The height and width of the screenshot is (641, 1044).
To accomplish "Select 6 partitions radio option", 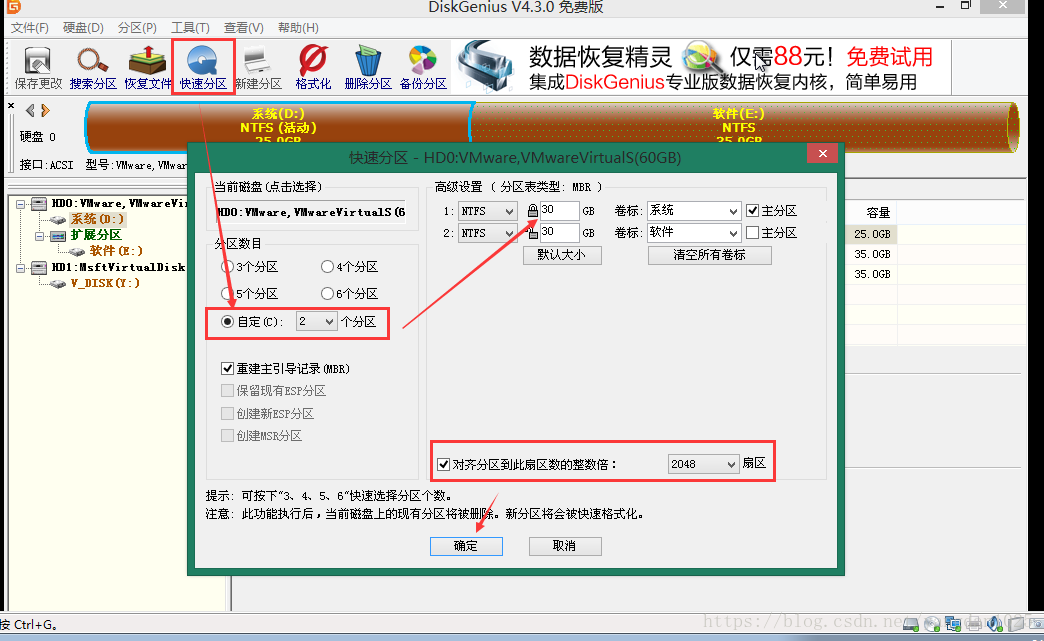I will [327, 294].
